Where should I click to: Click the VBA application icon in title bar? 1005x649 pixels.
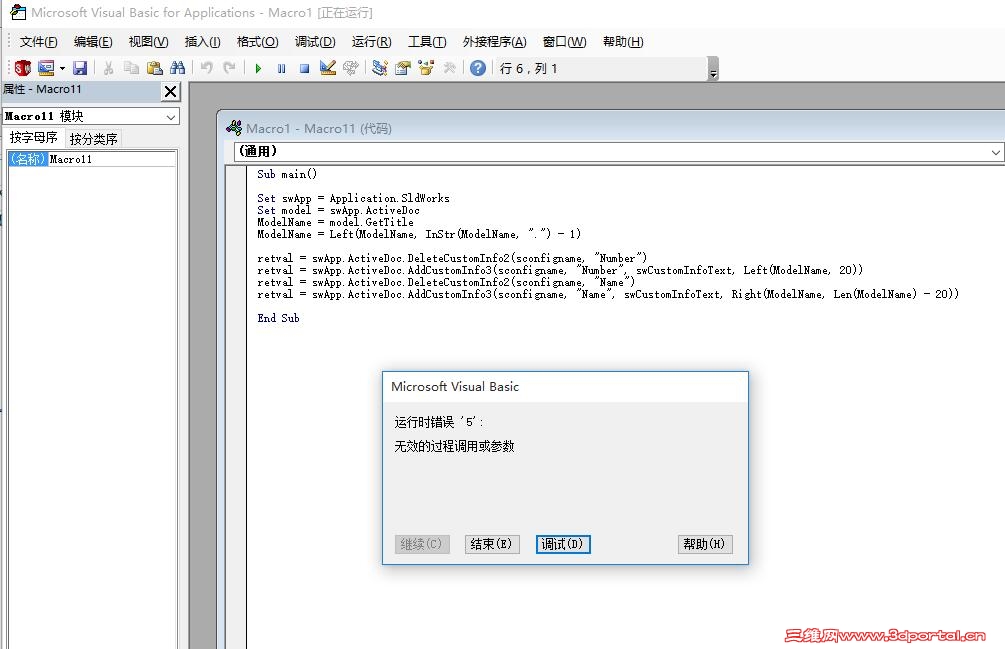point(19,12)
